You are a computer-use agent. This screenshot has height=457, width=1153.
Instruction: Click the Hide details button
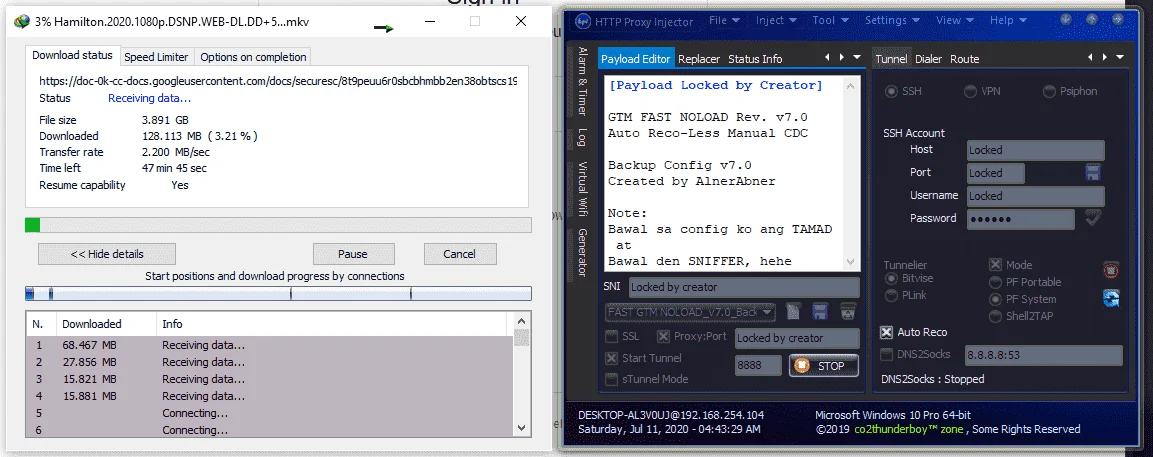107,254
